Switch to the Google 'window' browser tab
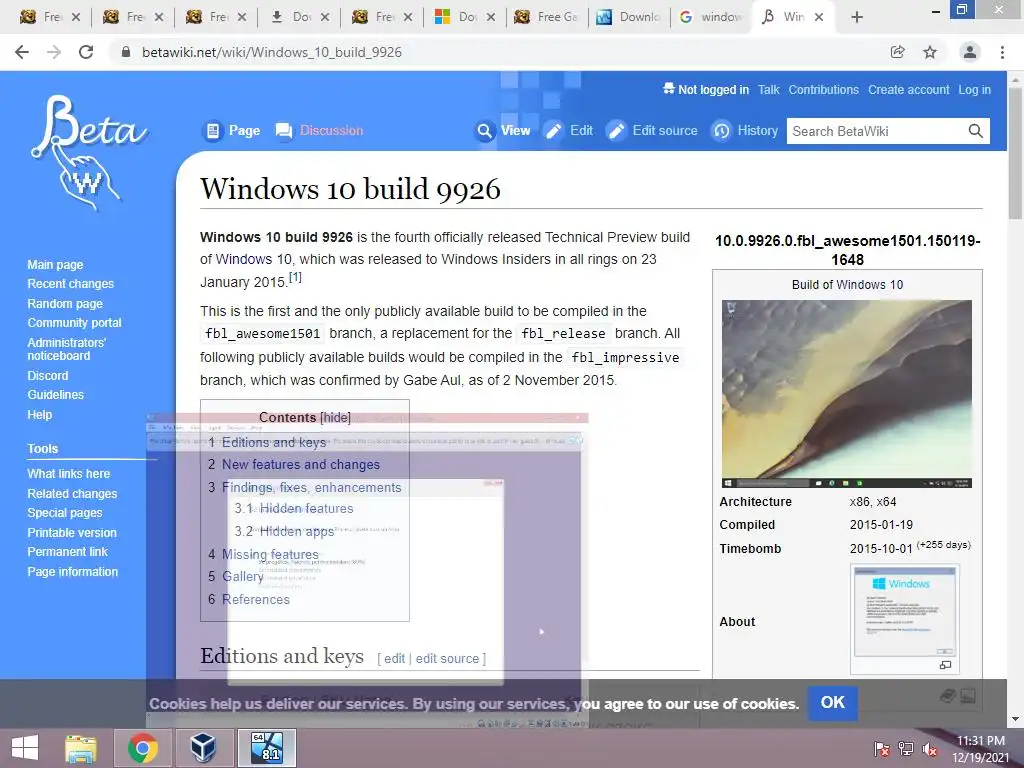 point(711,17)
